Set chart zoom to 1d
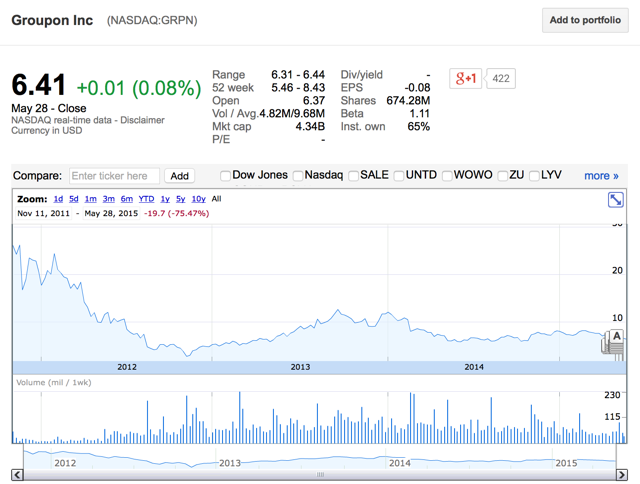 pyautogui.click(x=58, y=199)
